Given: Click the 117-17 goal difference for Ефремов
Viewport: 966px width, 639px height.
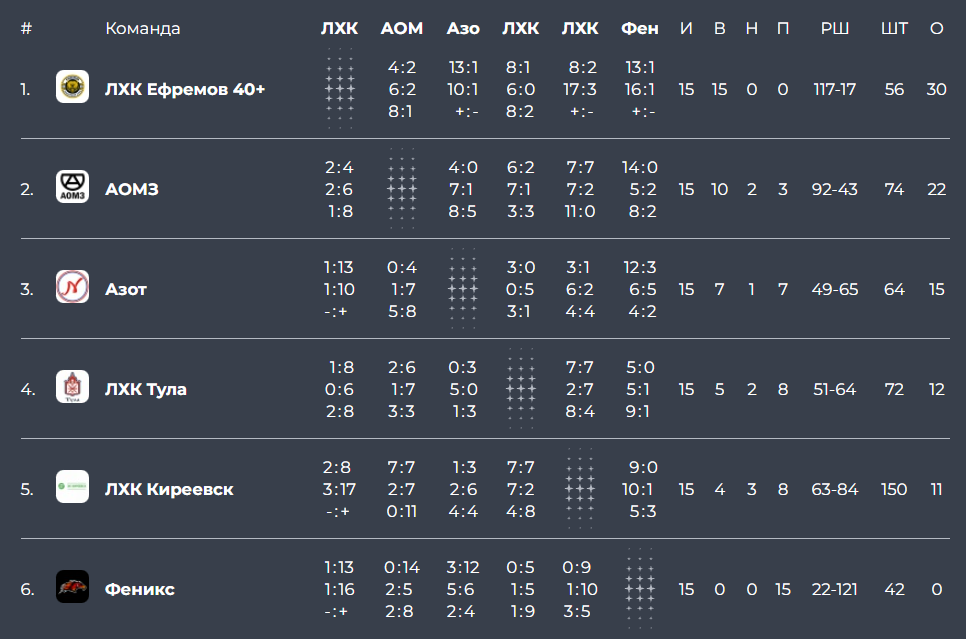Looking at the screenshot, I should tap(835, 89).
